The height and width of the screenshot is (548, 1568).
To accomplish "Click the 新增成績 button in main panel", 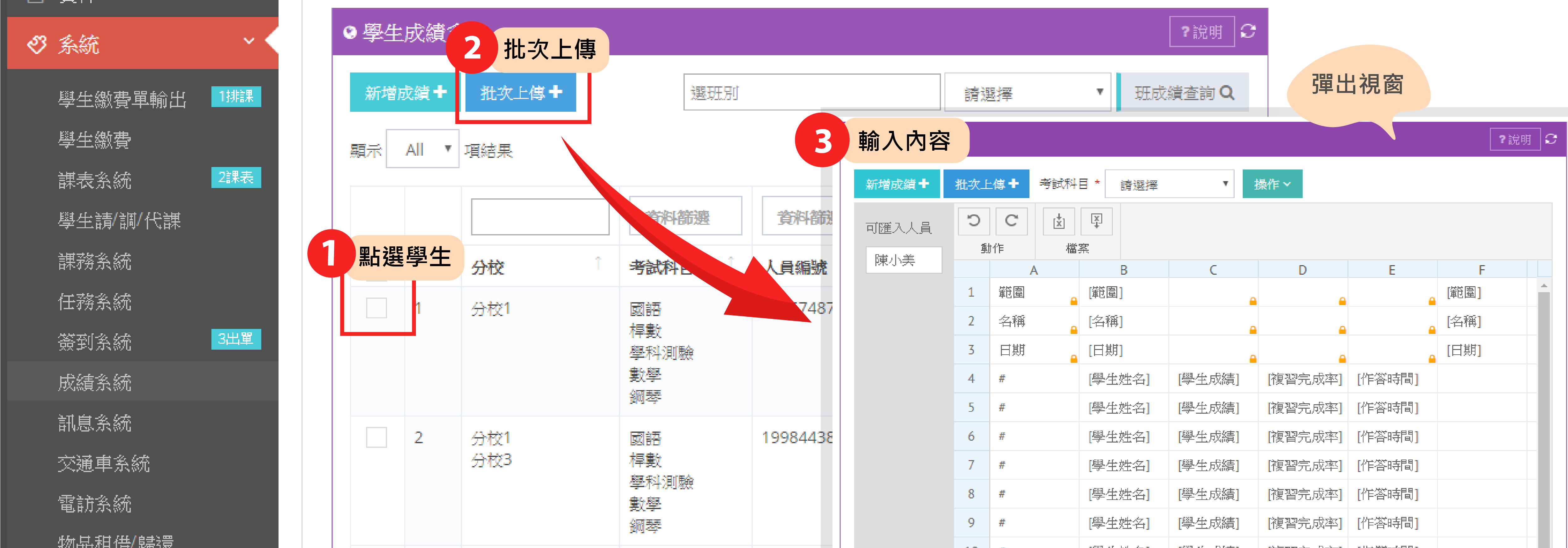I will tap(405, 93).
